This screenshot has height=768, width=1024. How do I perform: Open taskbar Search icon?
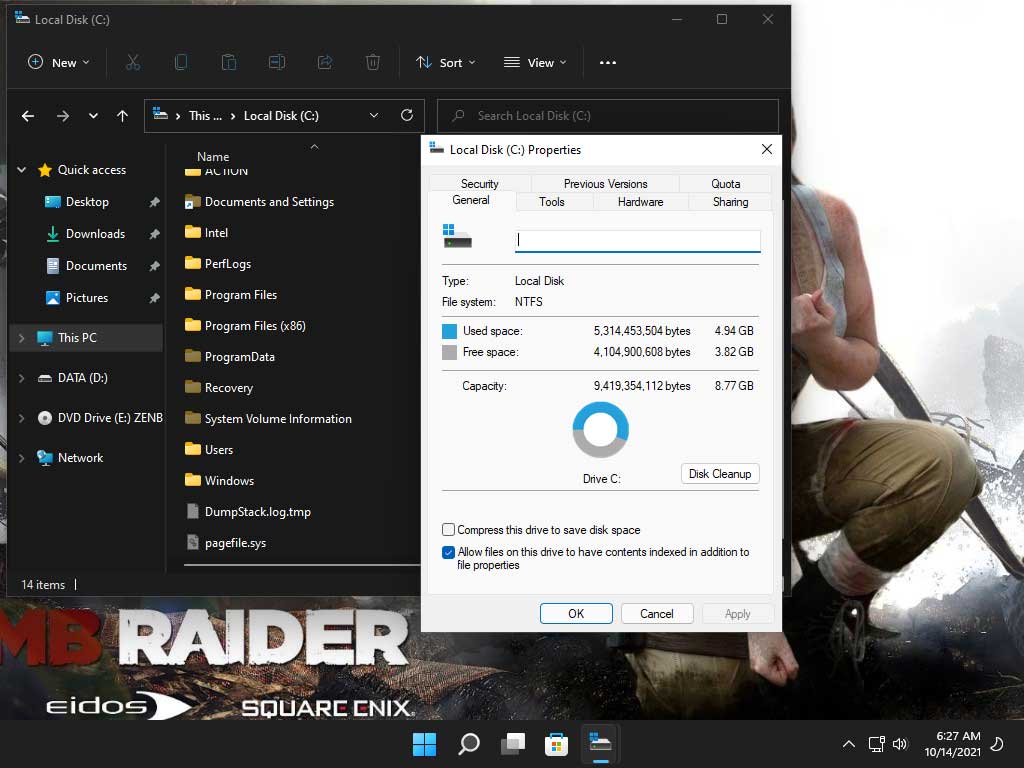pos(469,744)
